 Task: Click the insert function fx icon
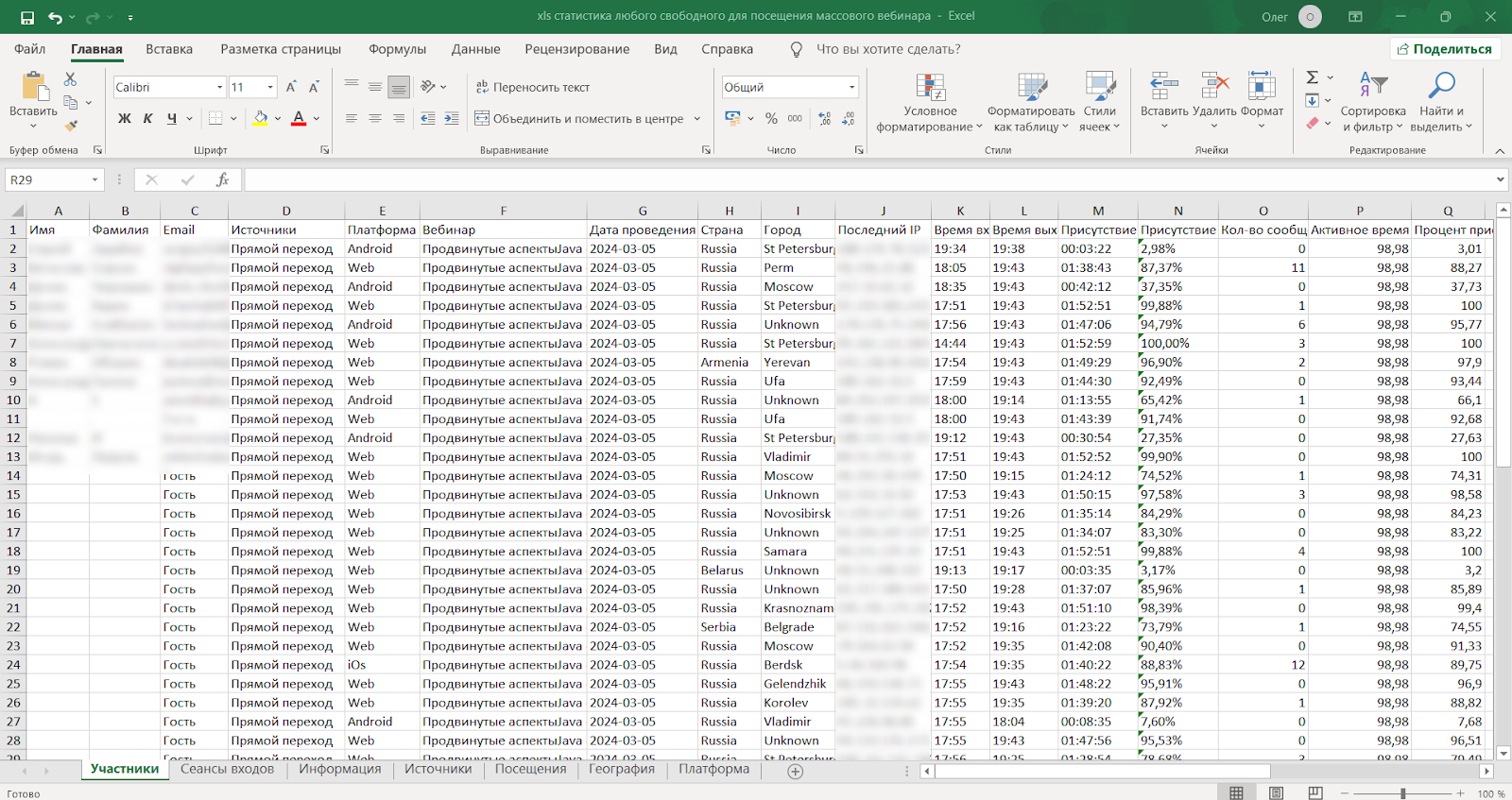223,179
